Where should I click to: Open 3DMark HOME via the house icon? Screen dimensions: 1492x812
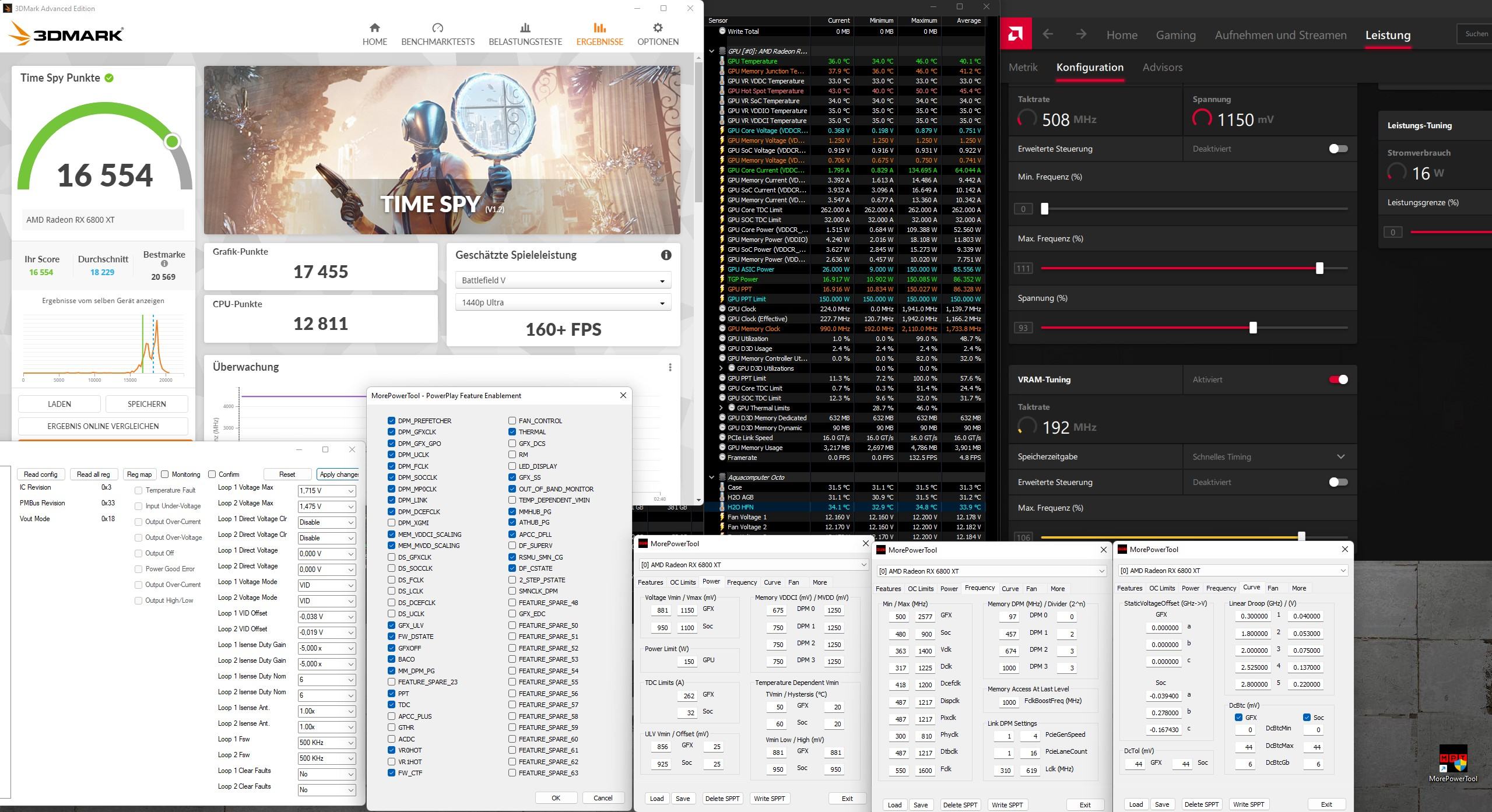pyautogui.click(x=374, y=27)
